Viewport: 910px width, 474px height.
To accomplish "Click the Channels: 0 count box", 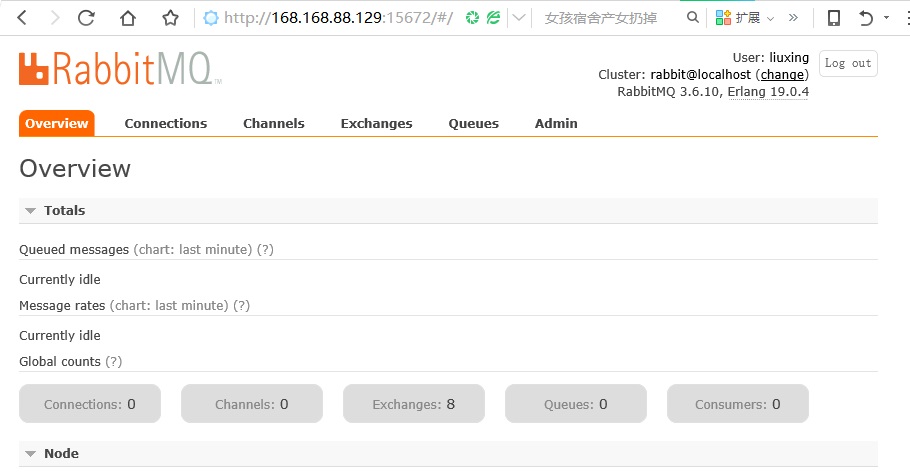I will [x=252, y=404].
